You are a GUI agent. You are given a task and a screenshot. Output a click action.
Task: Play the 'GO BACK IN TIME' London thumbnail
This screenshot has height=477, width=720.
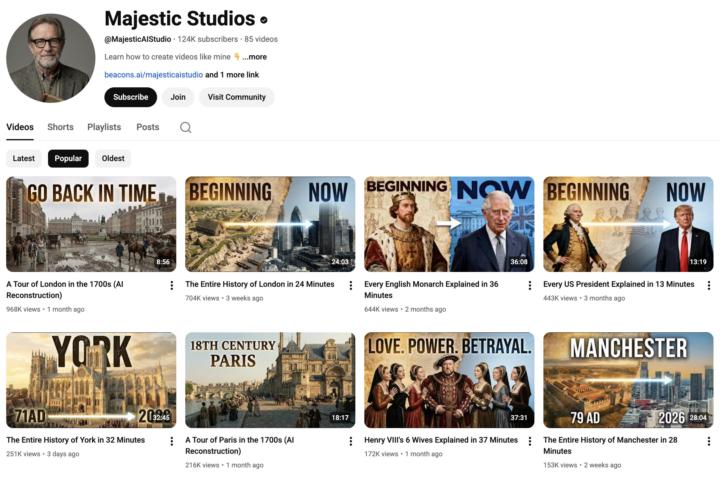click(91, 224)
